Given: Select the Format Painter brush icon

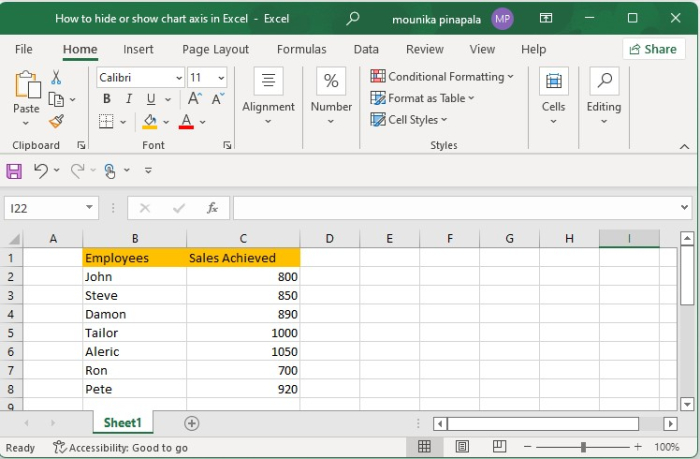Looking at the screenshot, I should (x=56, y=121).
